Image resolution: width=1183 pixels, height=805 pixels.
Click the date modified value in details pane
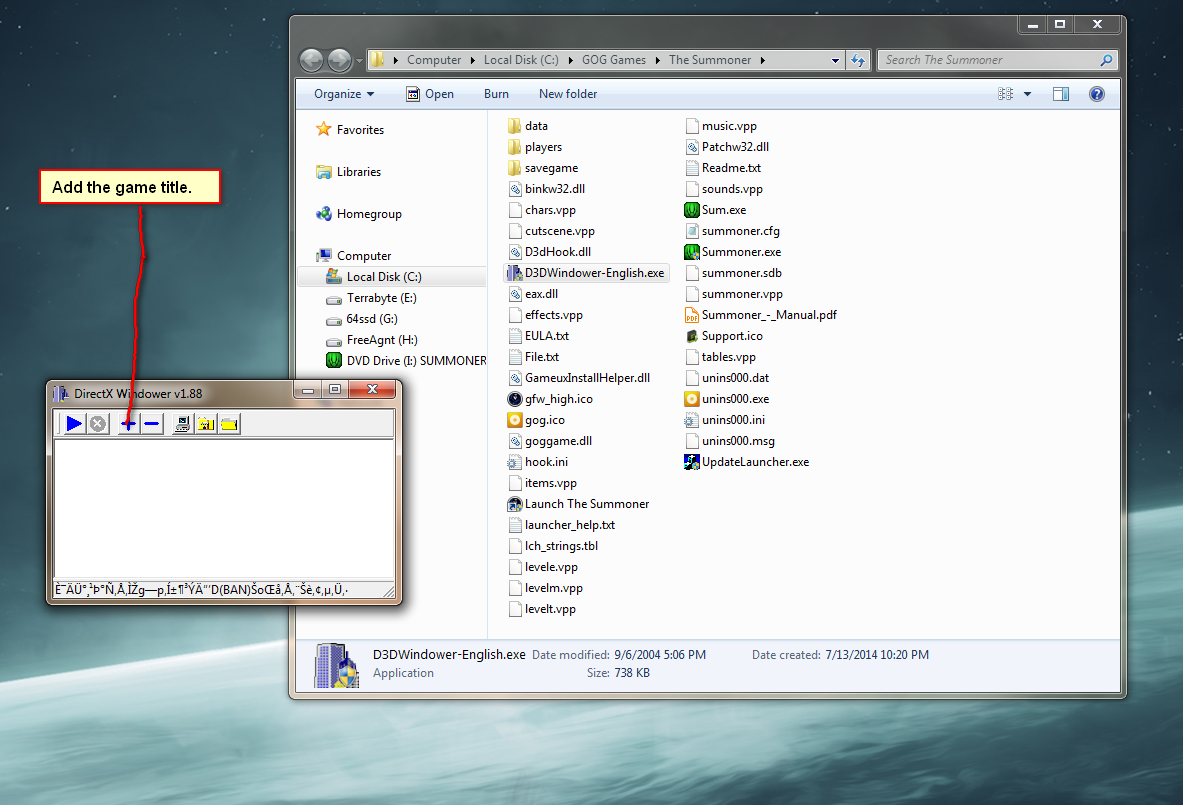660,655
